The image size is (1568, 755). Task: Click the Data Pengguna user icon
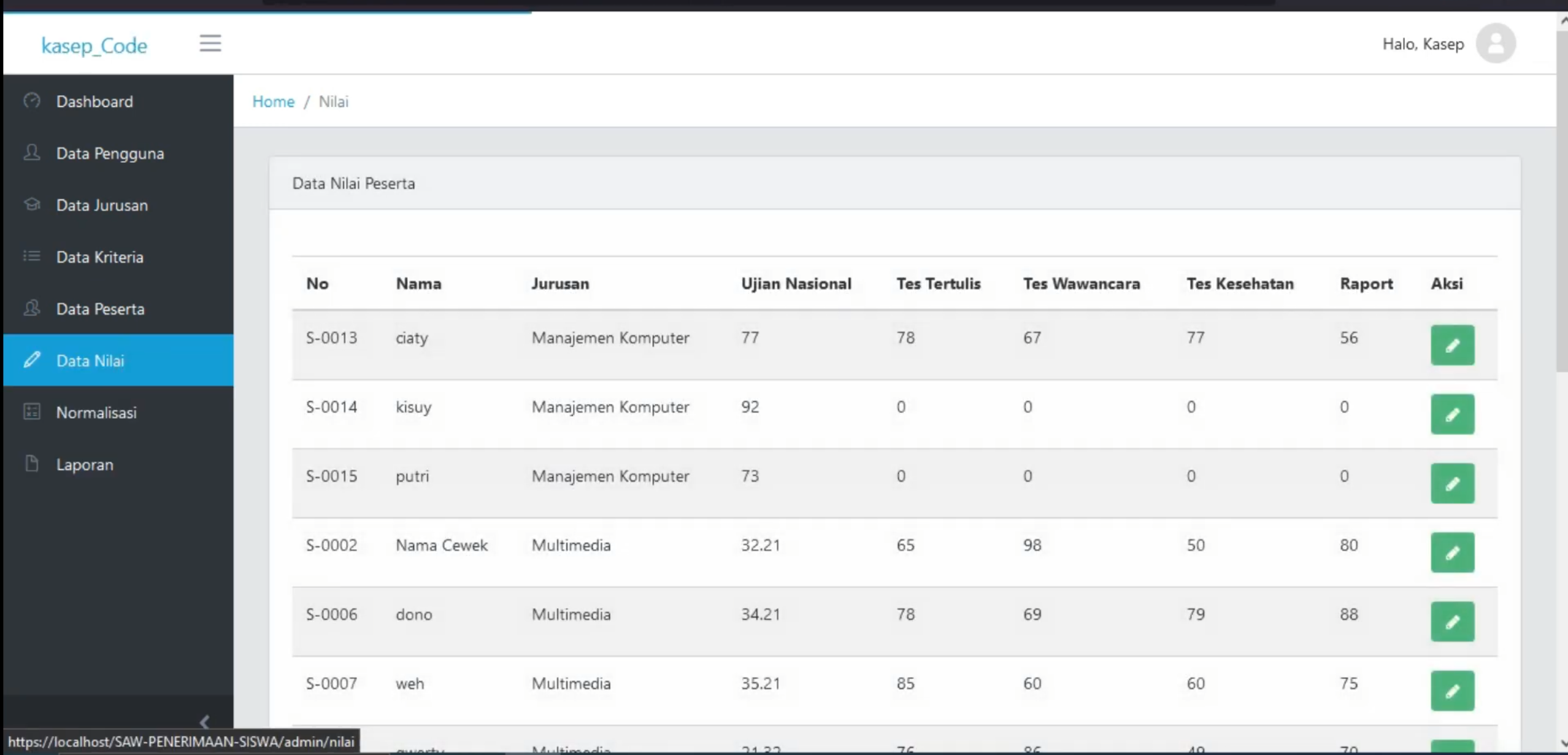tap(32, 152)
